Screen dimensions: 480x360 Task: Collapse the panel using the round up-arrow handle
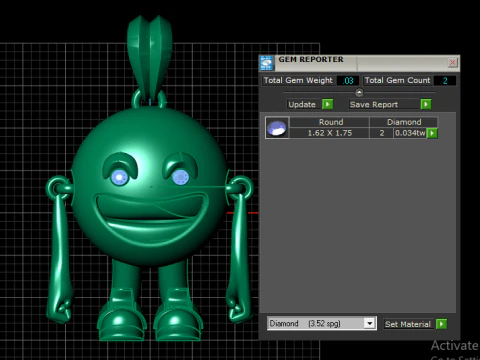(359, 92)
